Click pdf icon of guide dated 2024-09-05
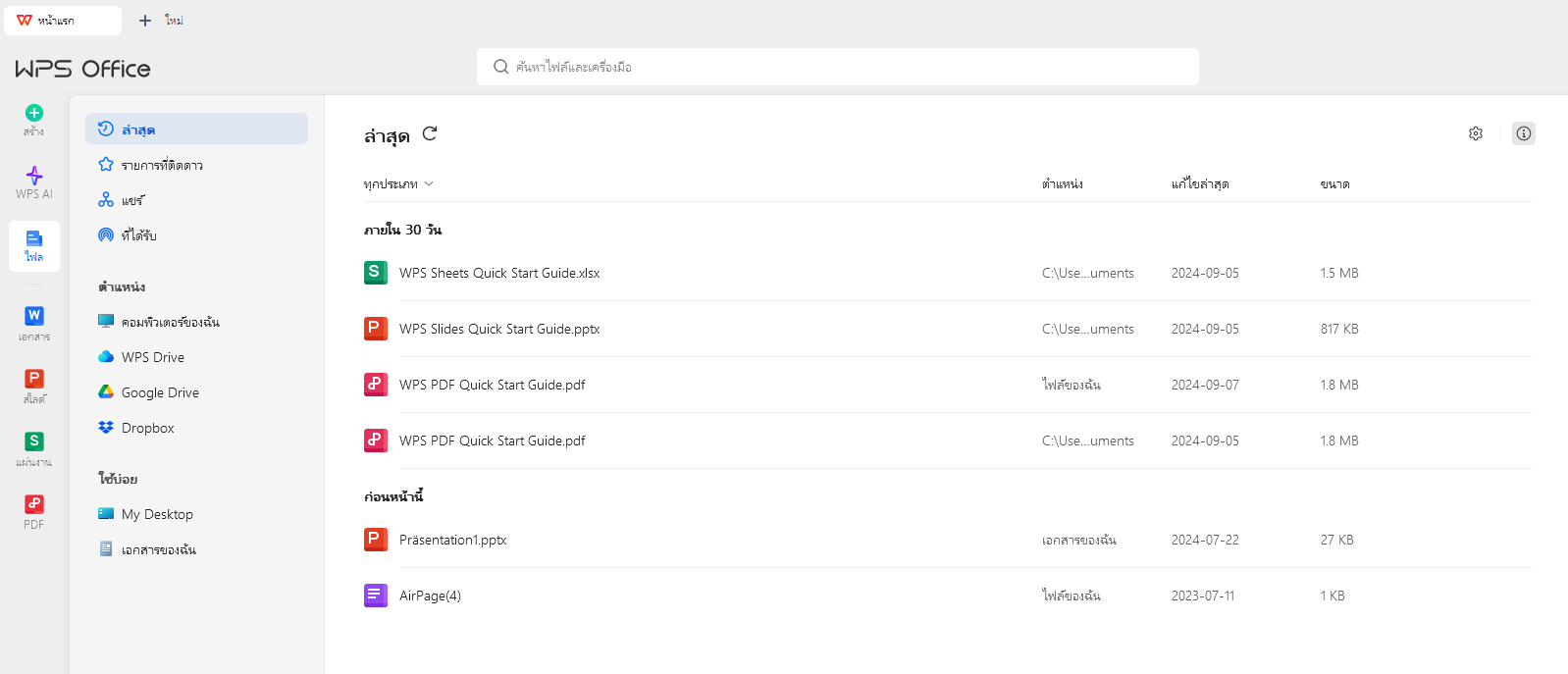Image resolution: width=1568 pixels, height=674 pixels. pyautogui.click(x=376, y=441)
